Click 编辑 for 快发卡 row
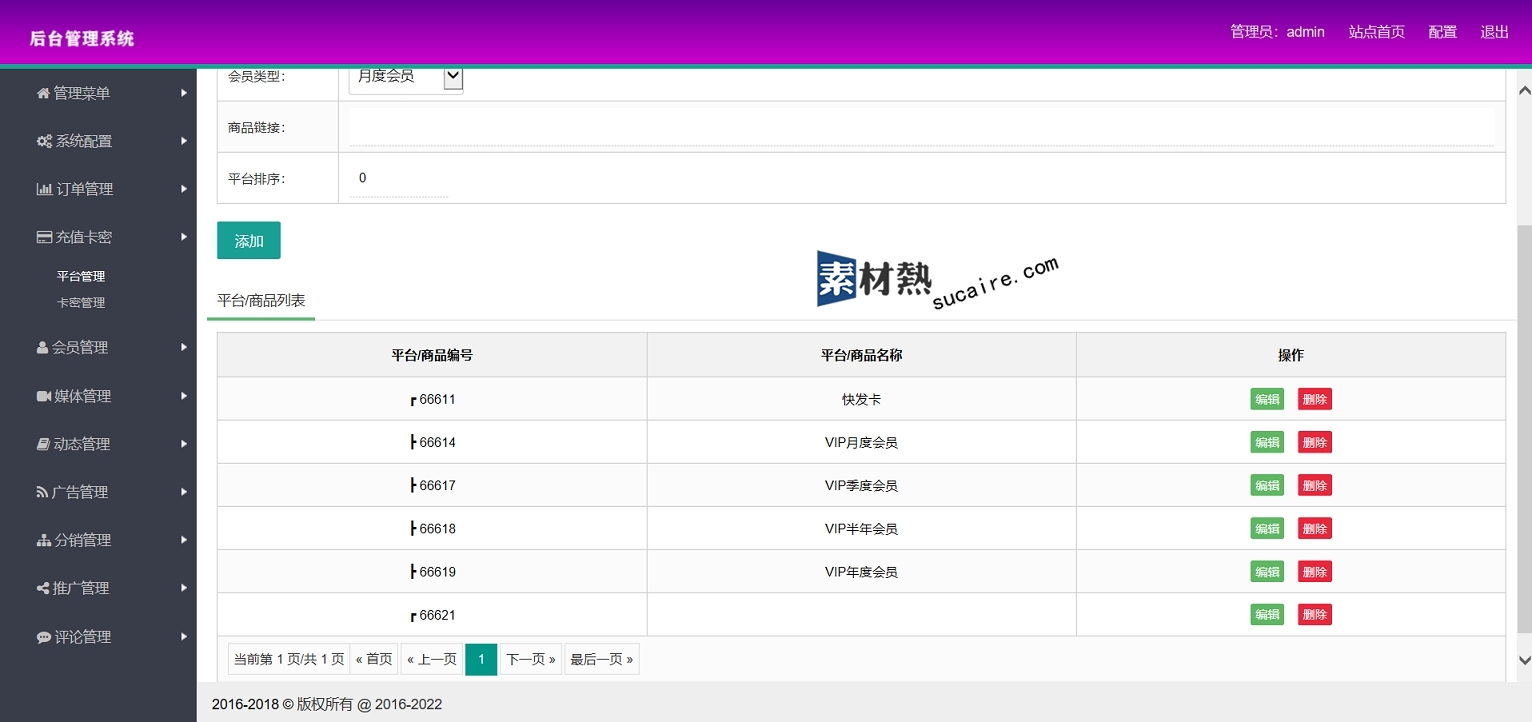The height and width of the screenshot is (722, 1532). 1267,399
